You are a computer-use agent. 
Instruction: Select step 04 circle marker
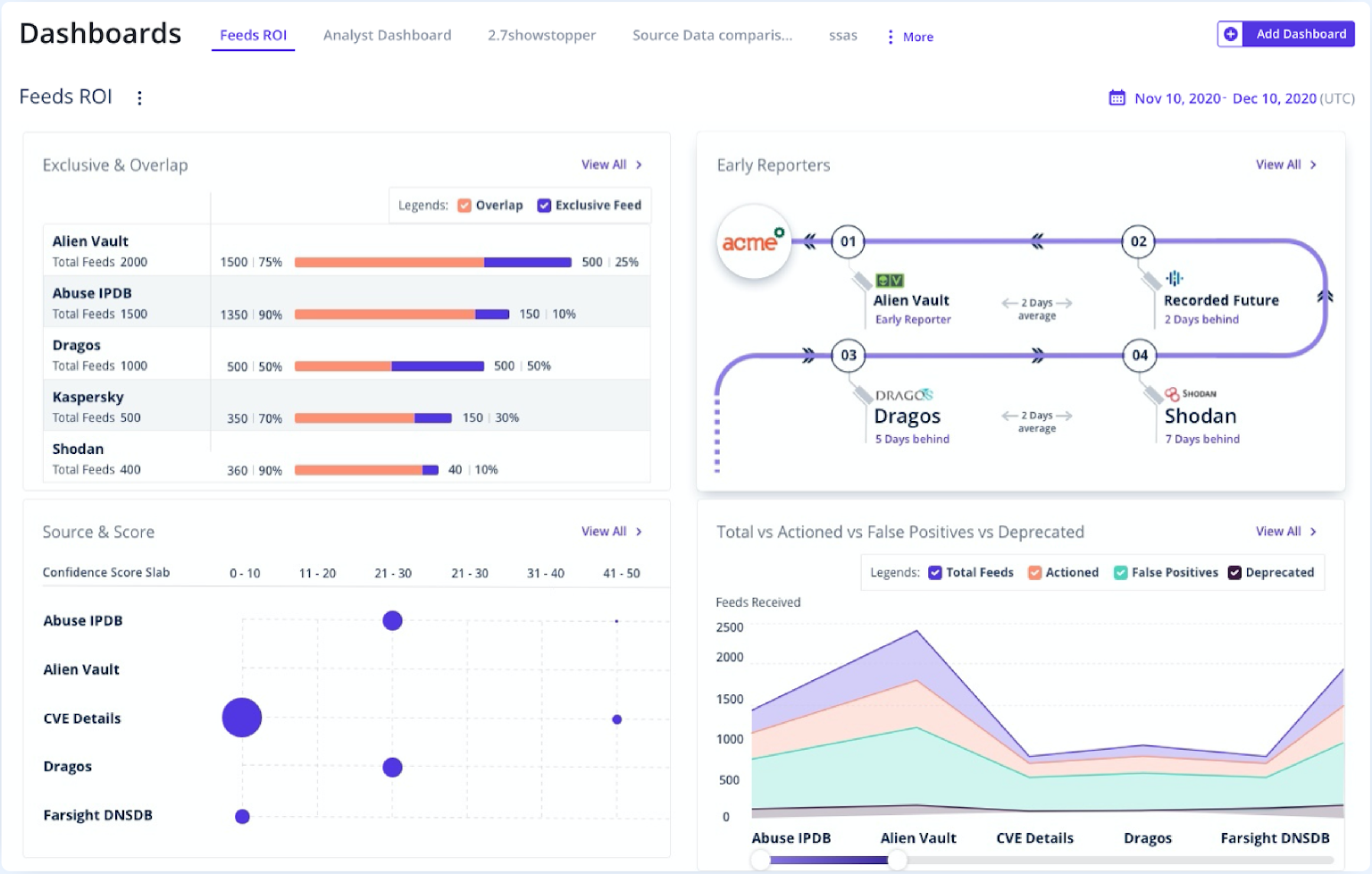1140,356
